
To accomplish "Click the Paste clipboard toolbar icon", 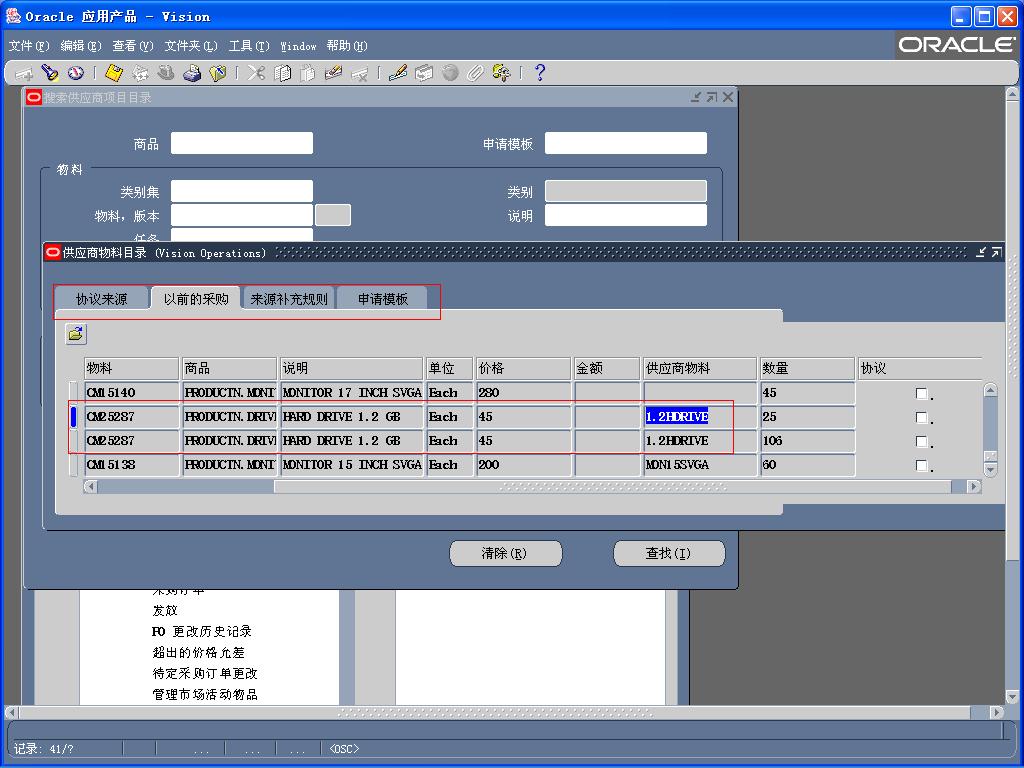I will 308,73.
